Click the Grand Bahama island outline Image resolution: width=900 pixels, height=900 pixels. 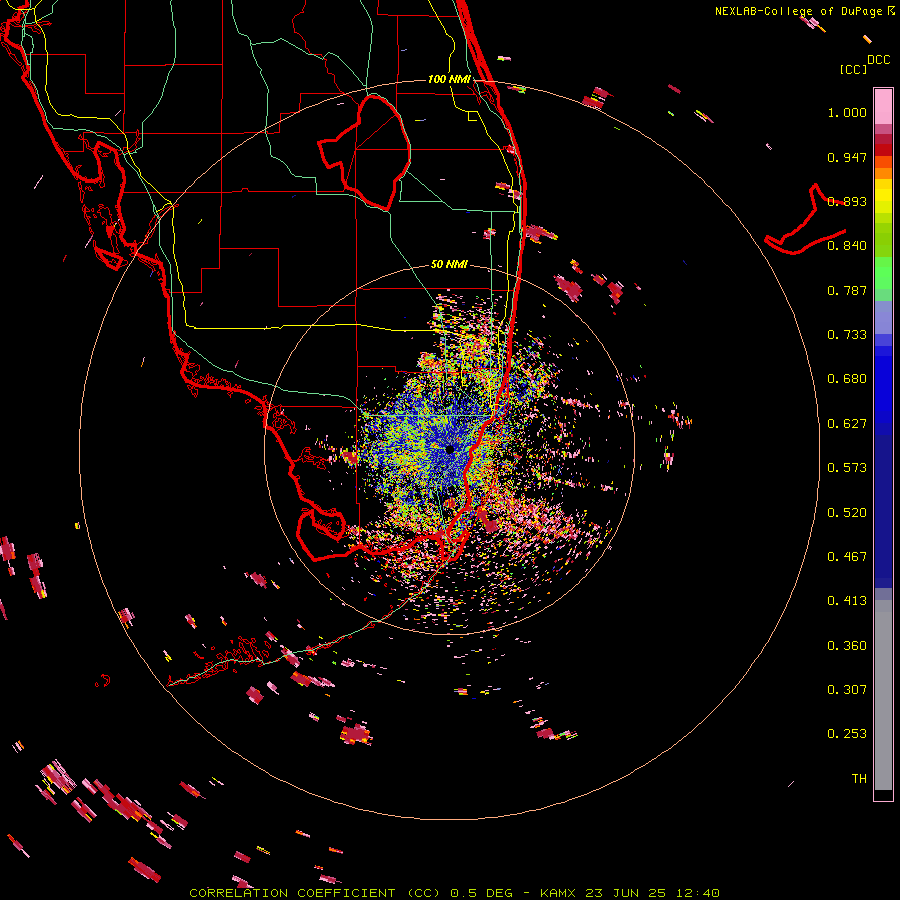point(805,220)
